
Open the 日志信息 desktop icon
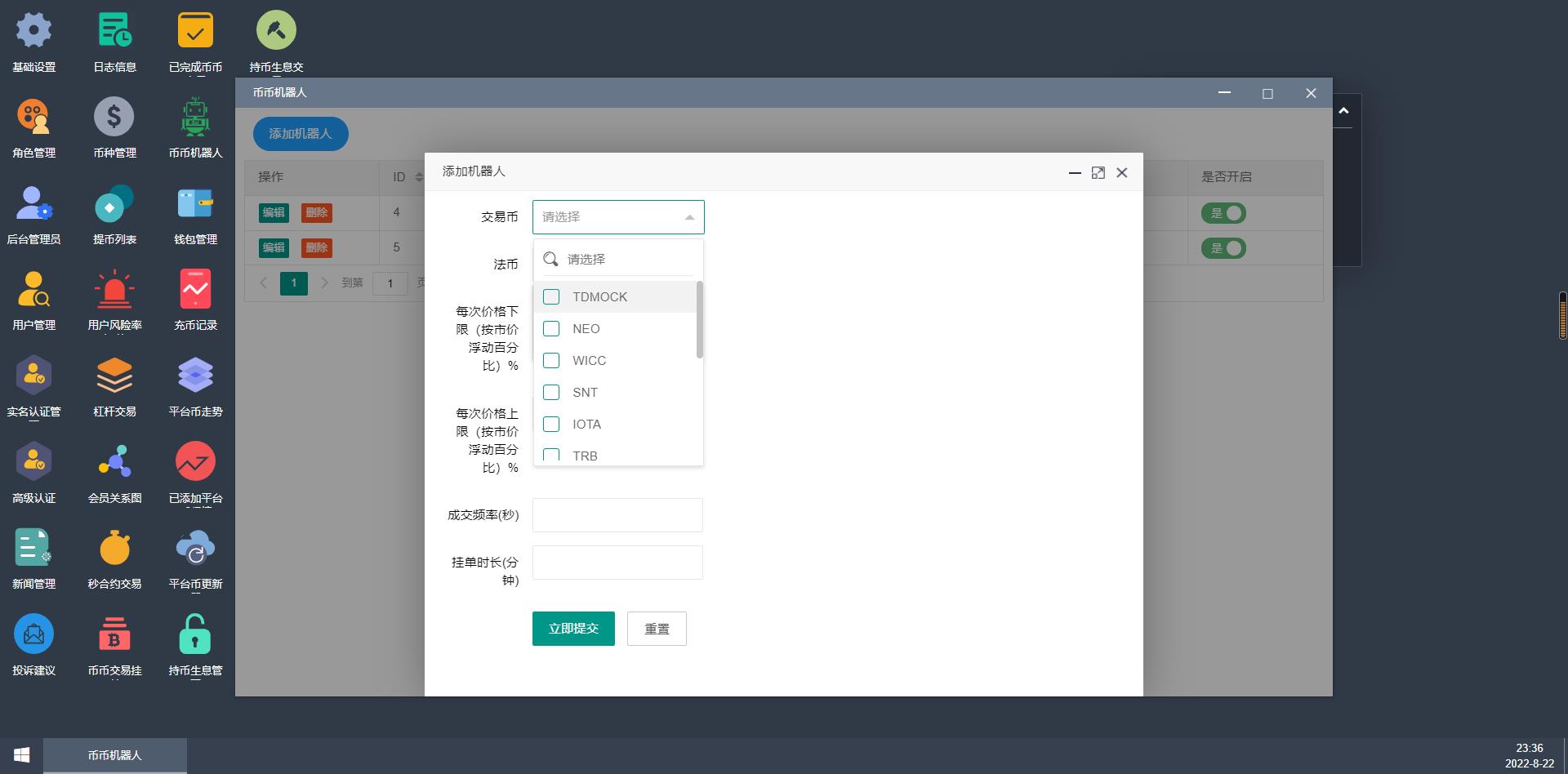pos(114,31)
